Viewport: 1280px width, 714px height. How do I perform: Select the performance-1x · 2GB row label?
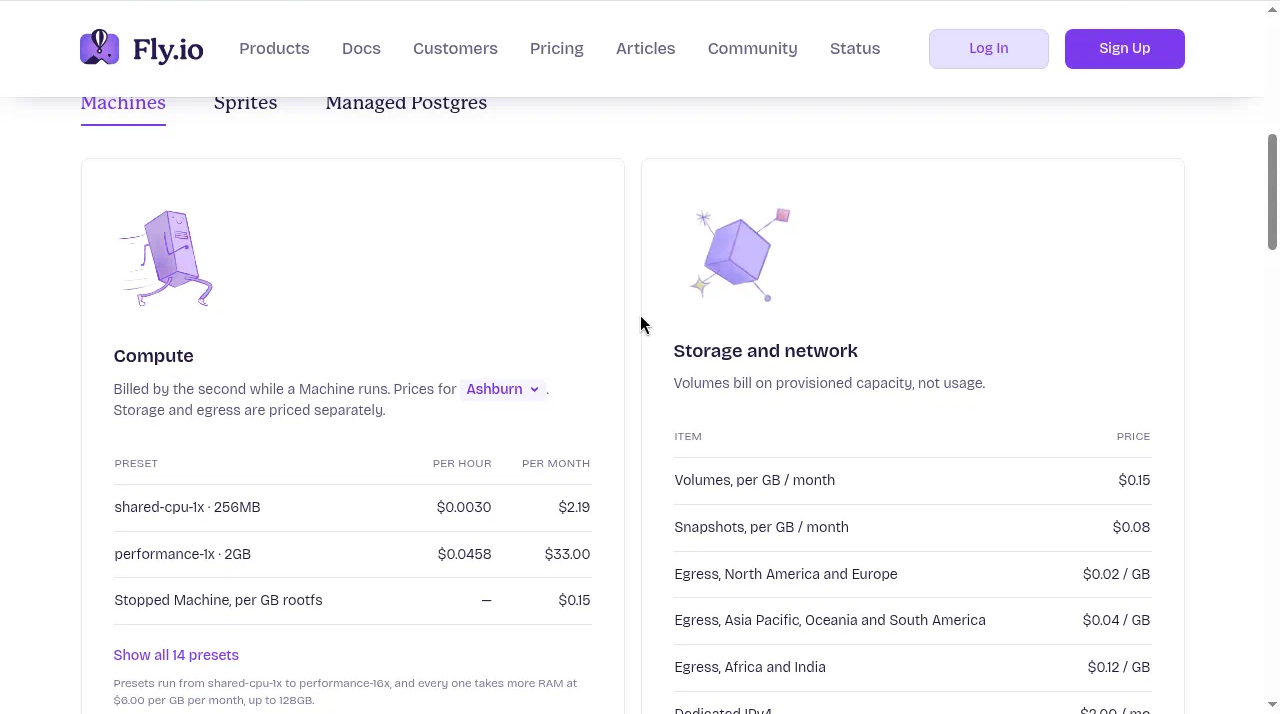click(182, 554)
